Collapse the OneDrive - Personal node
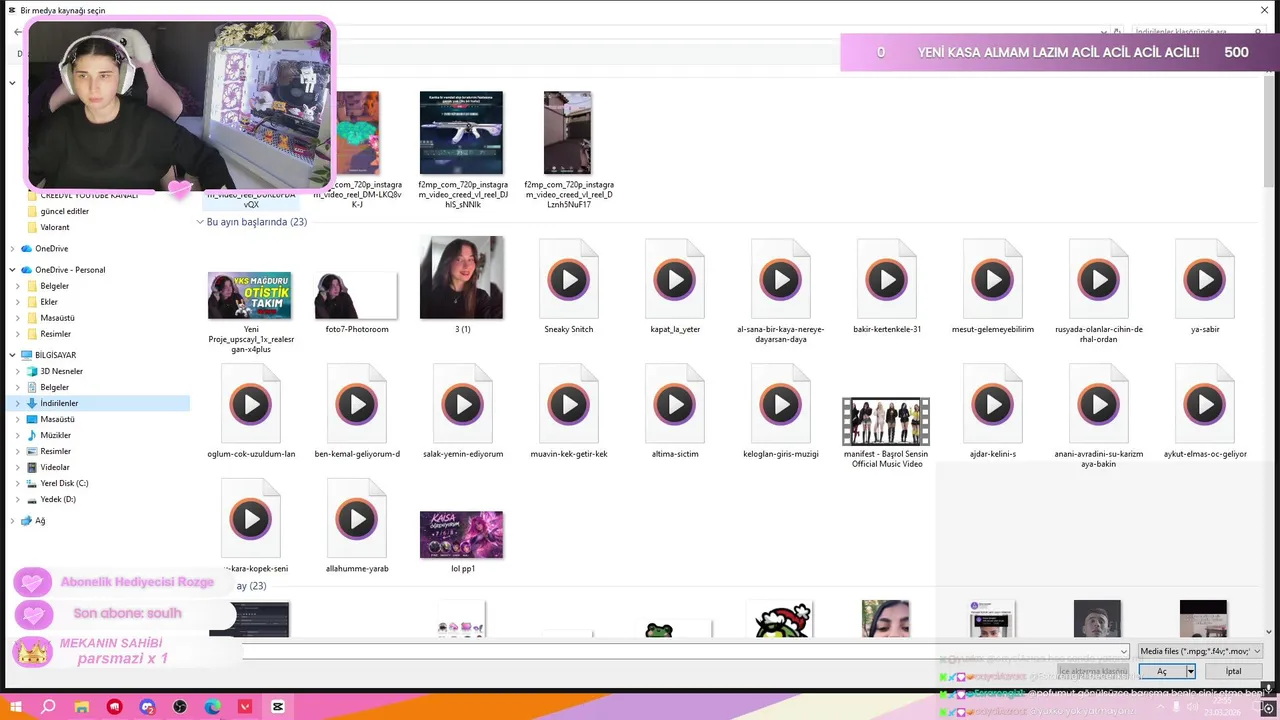Image resolution: width=1280 pixels, height=720 pixels. click(12, 270)
